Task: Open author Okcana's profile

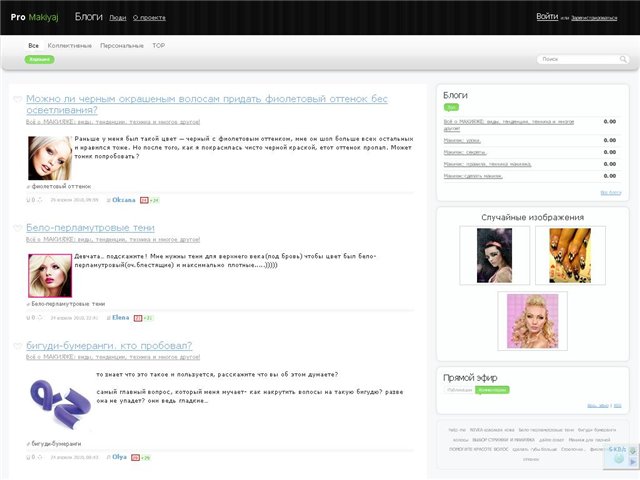Action: pos(124,200)
